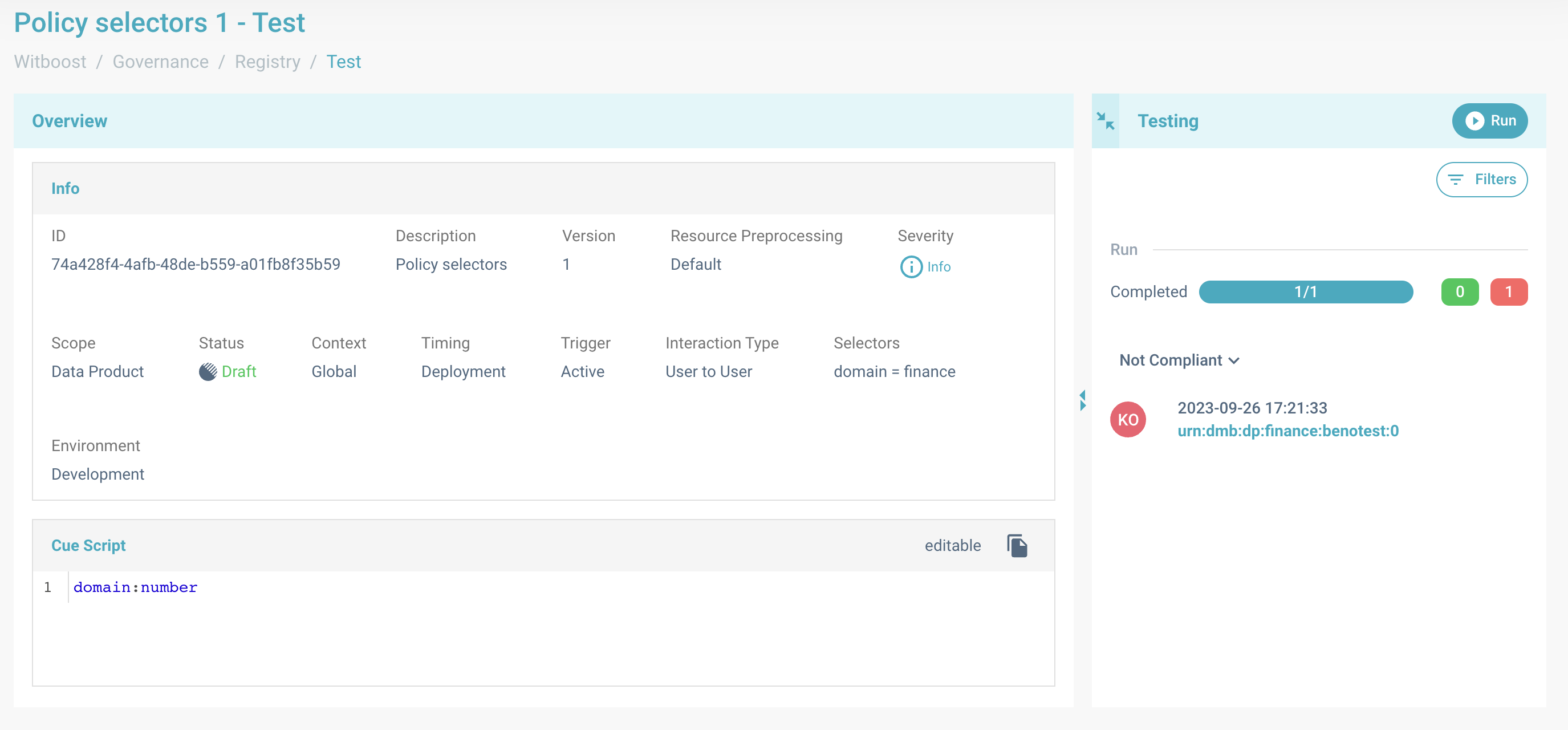This screenshot has height=730, width=1568.
Task: Collapse the Testing panel using the arrows icon
Action: pyautogui.click(x=1105, y=120)
